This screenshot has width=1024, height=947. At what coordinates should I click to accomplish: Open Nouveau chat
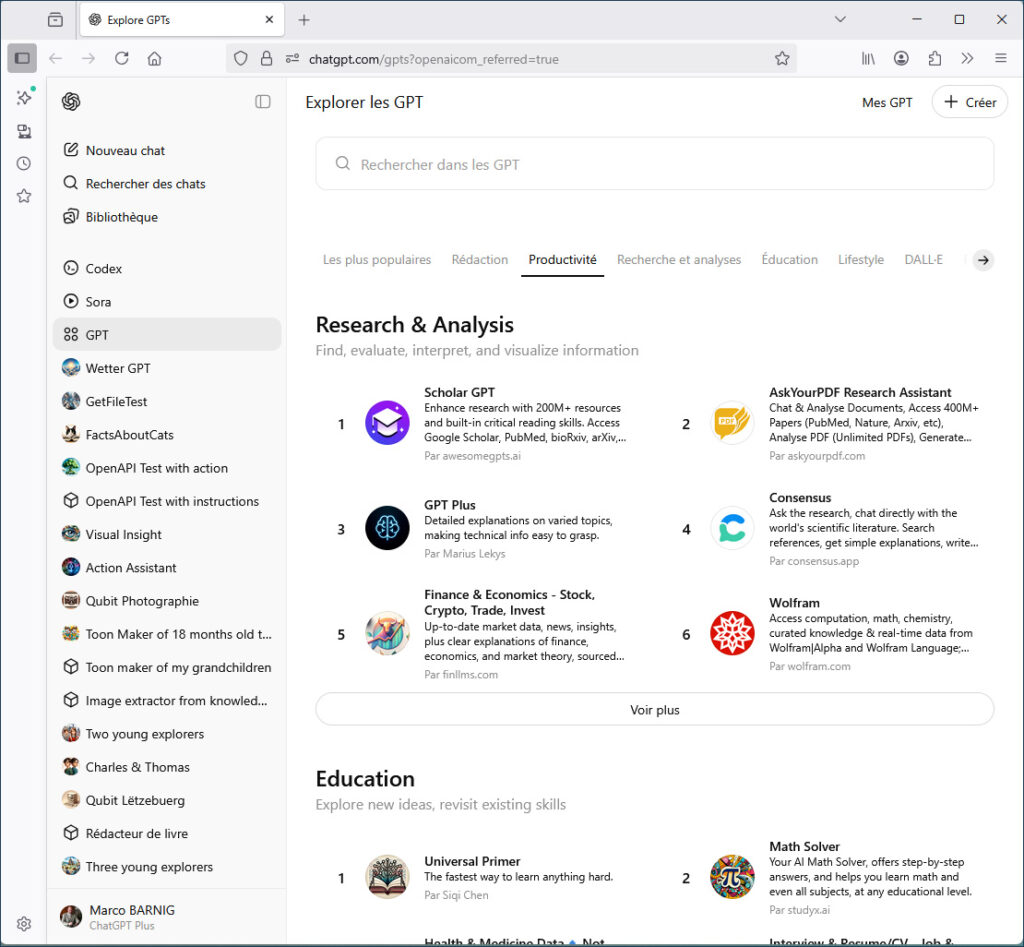125,150
